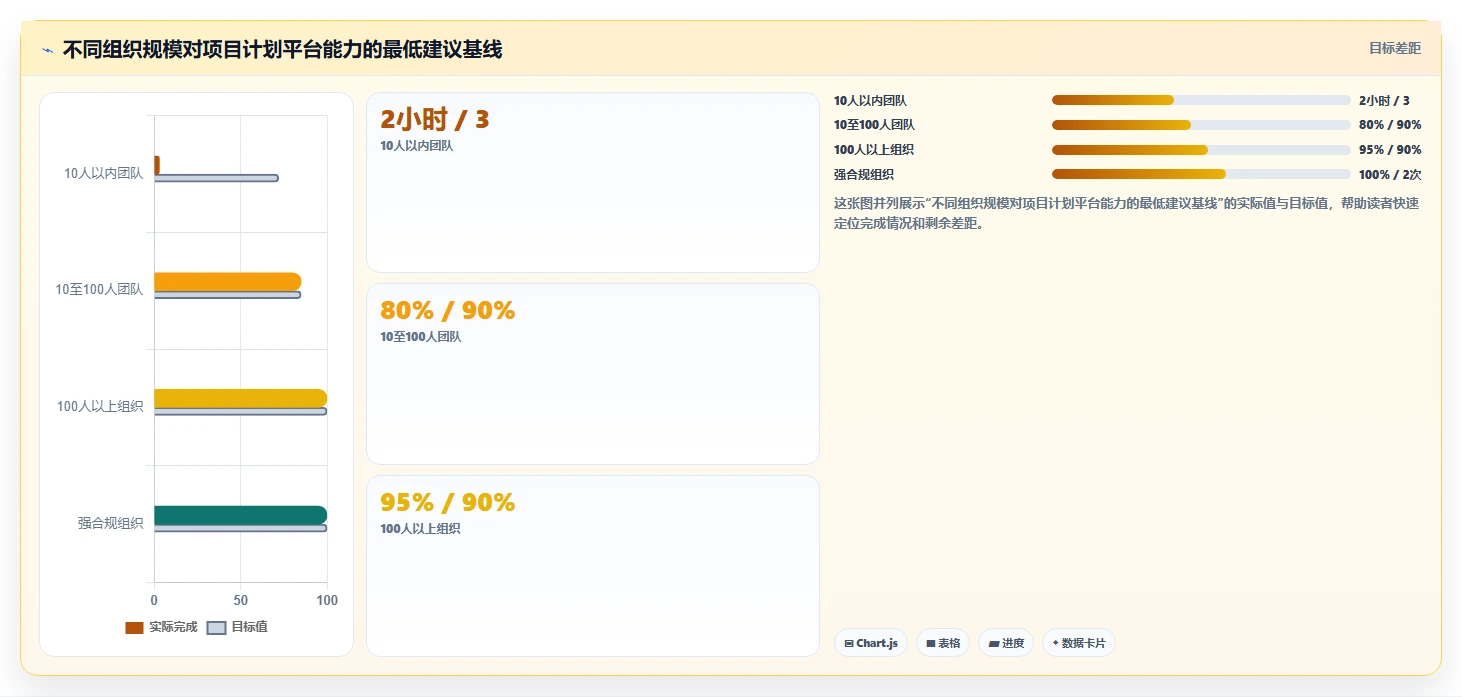1462x697 pixels.
Task: Click the x-axis value 100
Action: pos(327,600)
